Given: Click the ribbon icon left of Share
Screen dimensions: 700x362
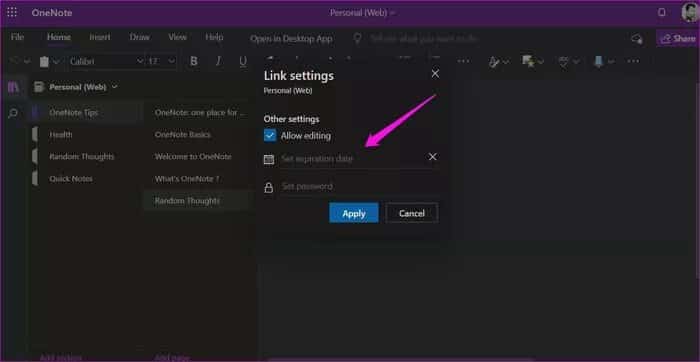Looking at the screenshot, I should pos(637,39).
